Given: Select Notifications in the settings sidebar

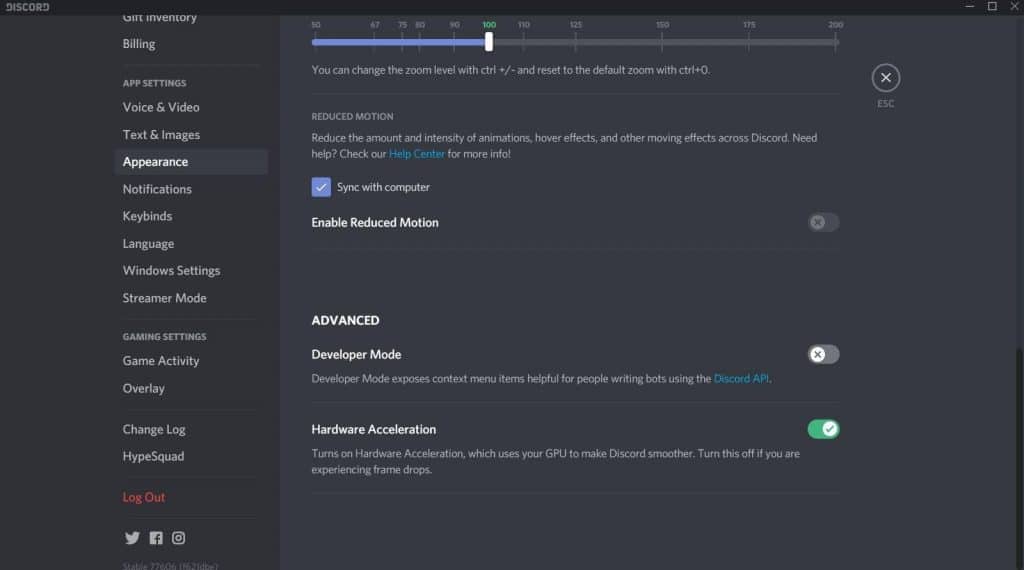Looking at the screenshot, I should click(157, 189).
